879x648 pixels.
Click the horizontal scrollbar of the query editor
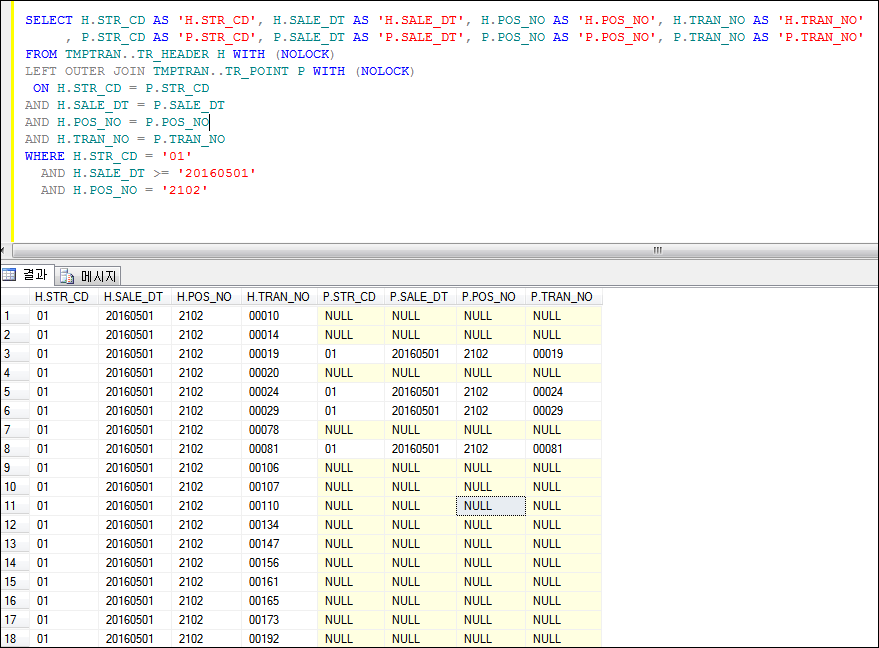point(445,250)
